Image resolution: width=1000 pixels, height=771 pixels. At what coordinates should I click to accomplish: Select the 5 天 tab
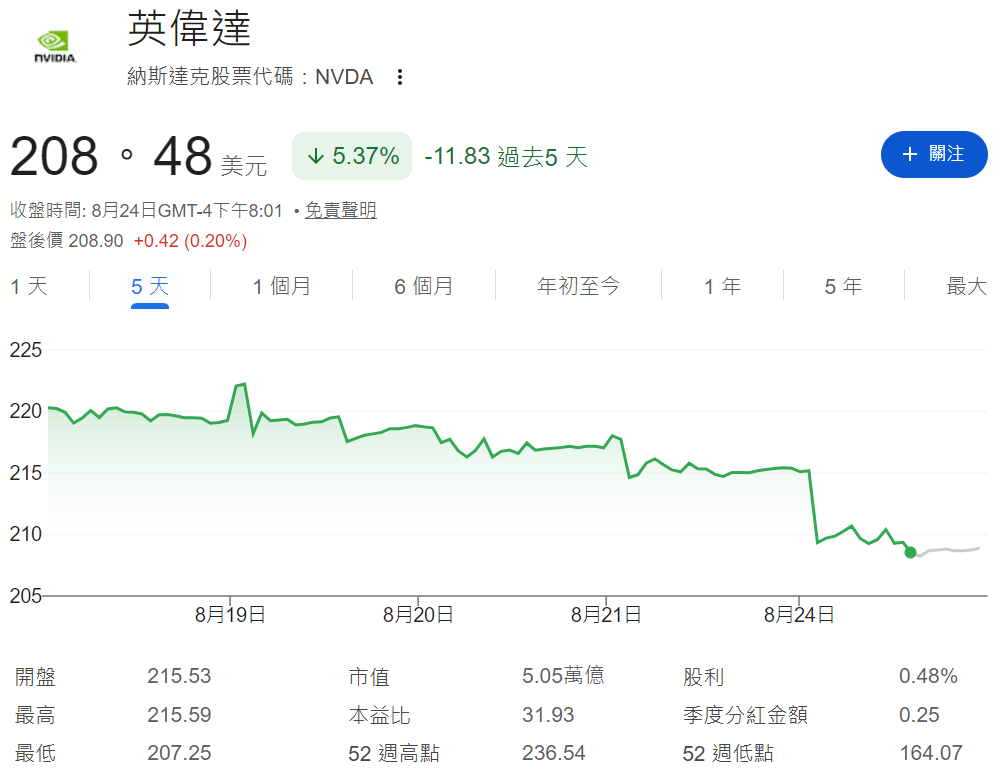click(x=150, y=286)
